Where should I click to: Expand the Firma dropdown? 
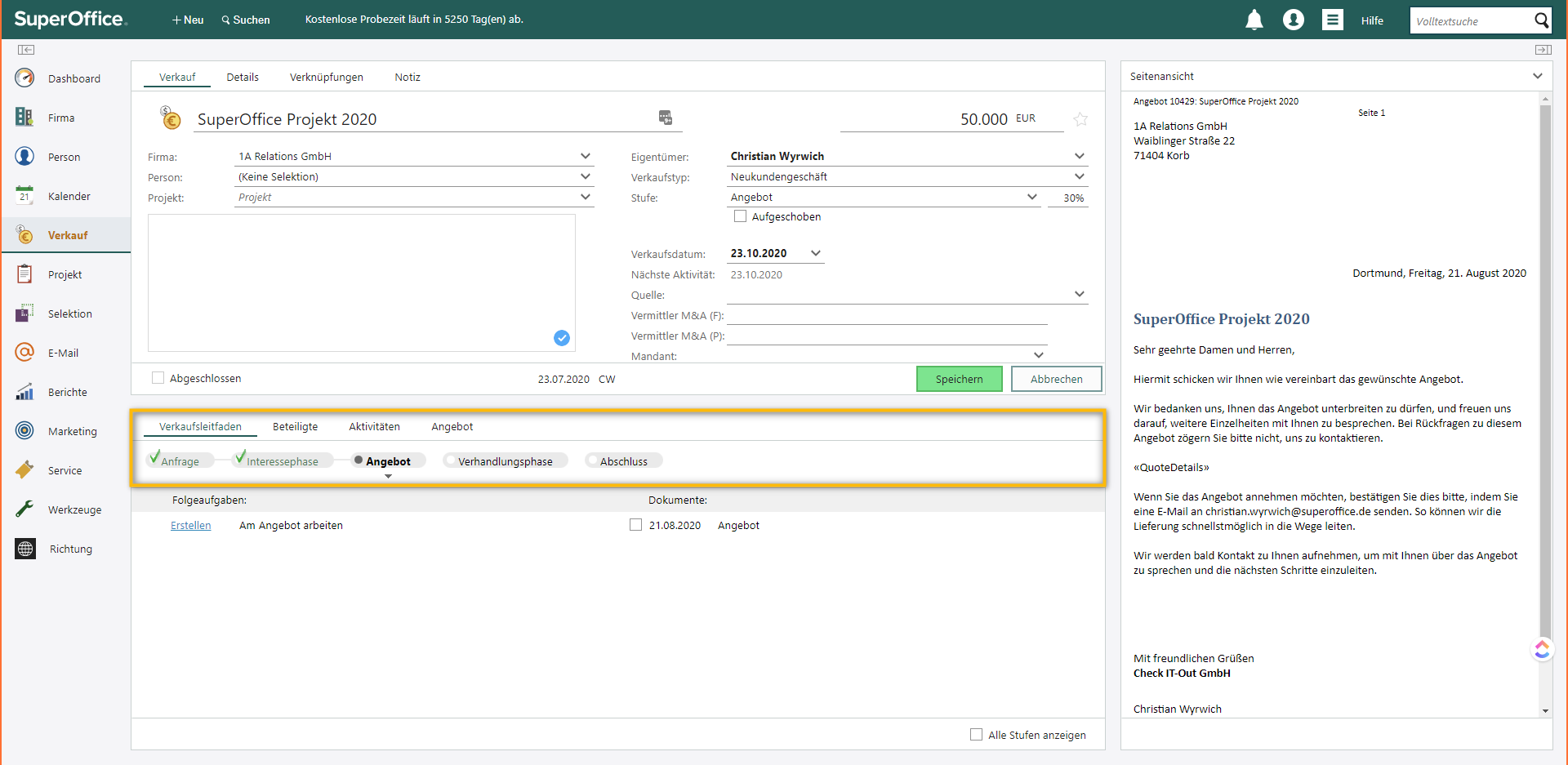pos(585,156)
